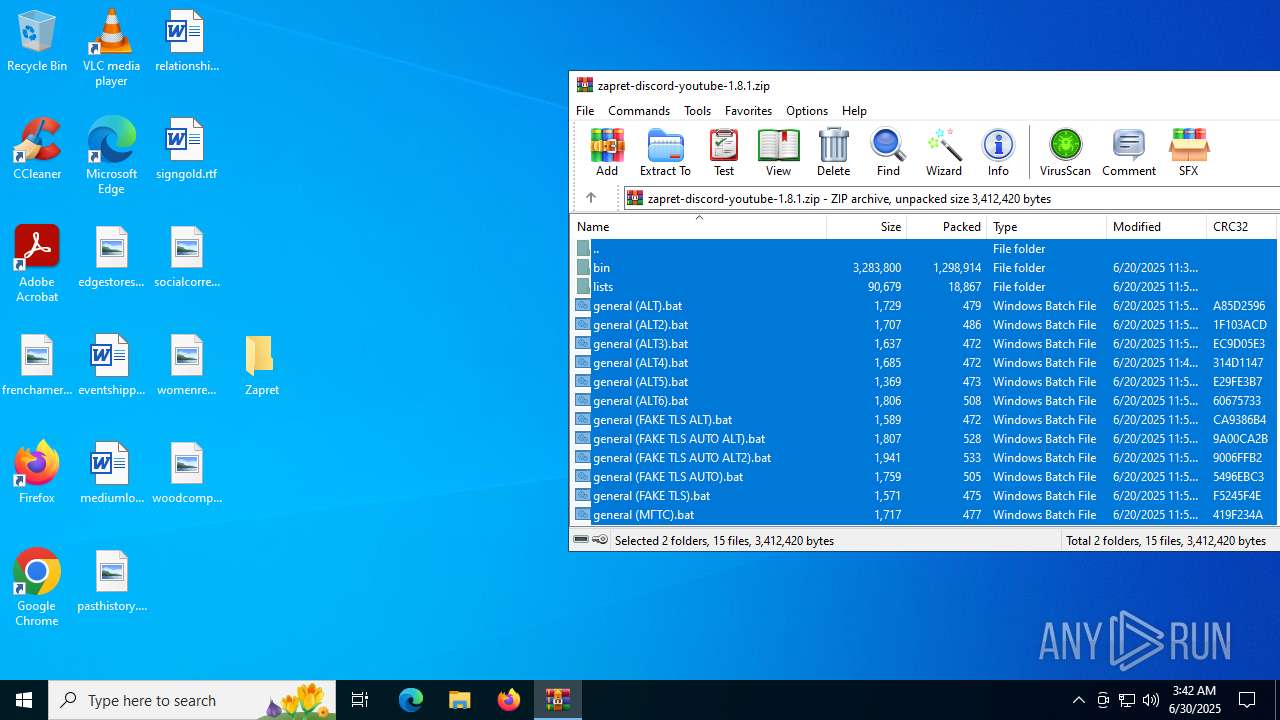The image size is (1280, 720).
Task: Select general (ALT6).bat file
Action: pyautogui.click(x=924, y=401)
